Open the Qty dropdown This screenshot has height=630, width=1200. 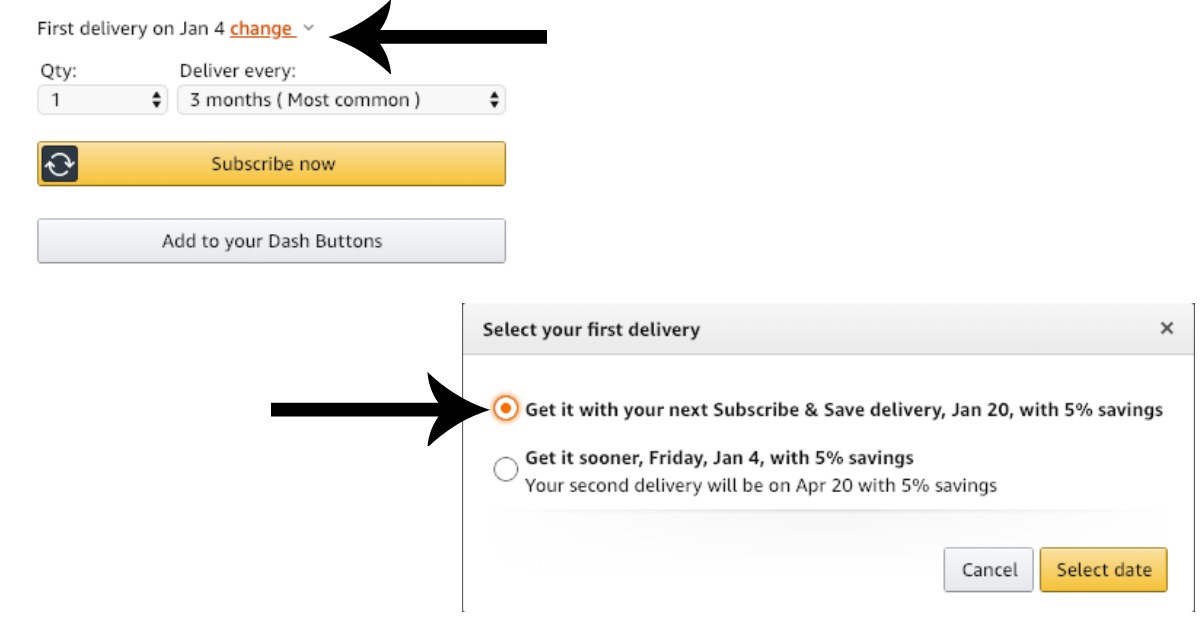pyautogui.click(x=102, y=100)
